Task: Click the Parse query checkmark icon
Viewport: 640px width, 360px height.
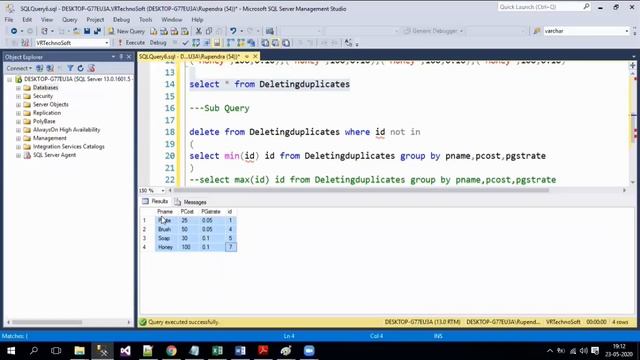Action: (186, 42)
